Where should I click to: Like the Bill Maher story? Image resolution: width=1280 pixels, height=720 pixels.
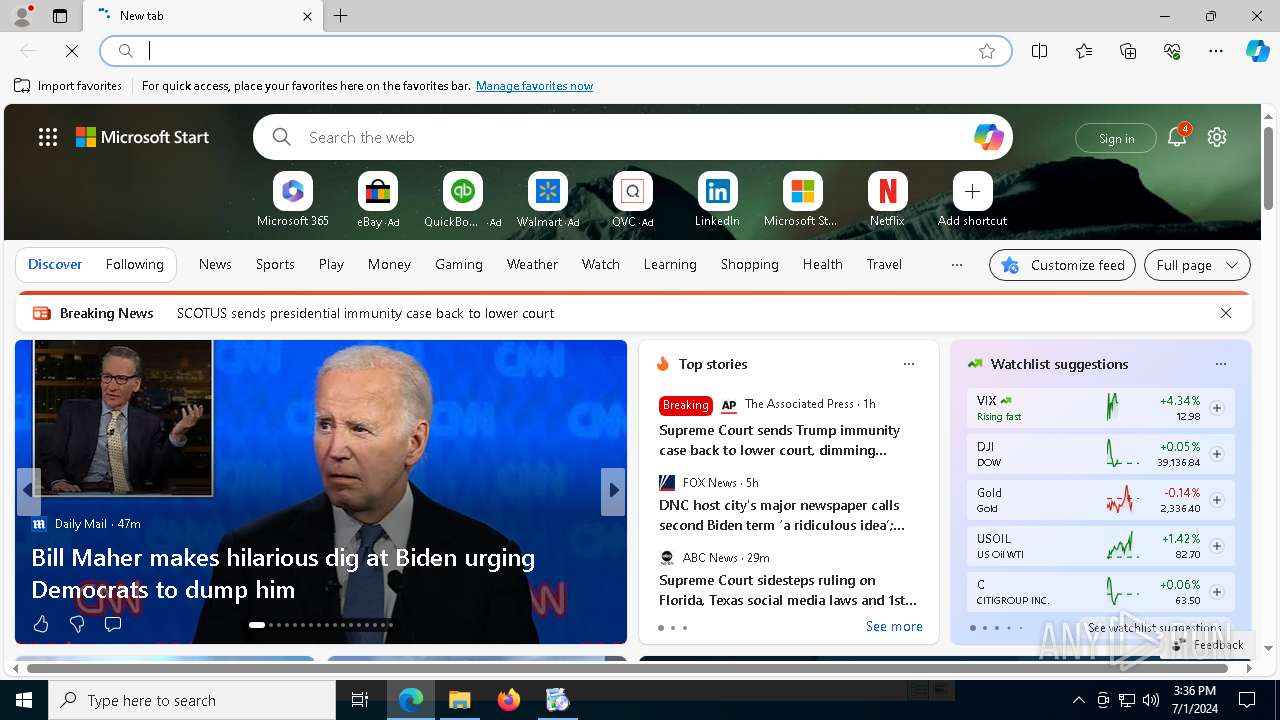[41, 624]
